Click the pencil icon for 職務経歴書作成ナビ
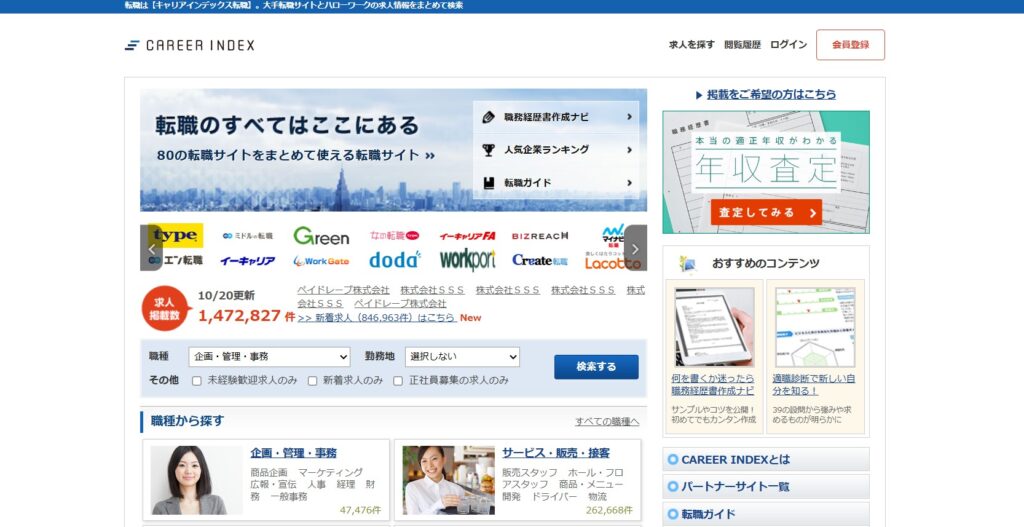The height and width of the screenshot is (527, 1024). pos(488,118)
